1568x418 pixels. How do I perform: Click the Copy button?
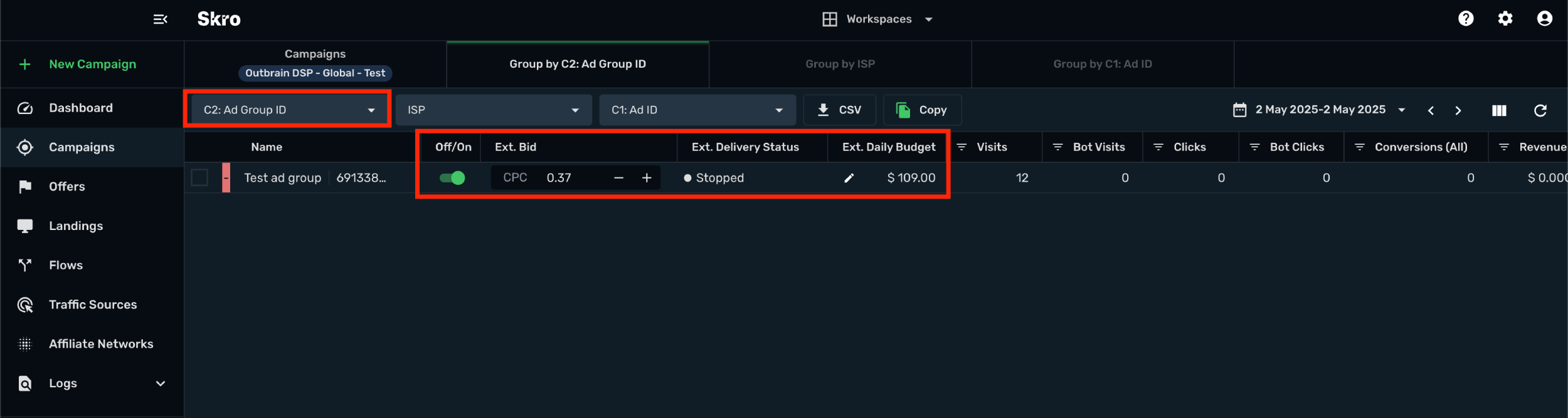click(x=922, y=110)
